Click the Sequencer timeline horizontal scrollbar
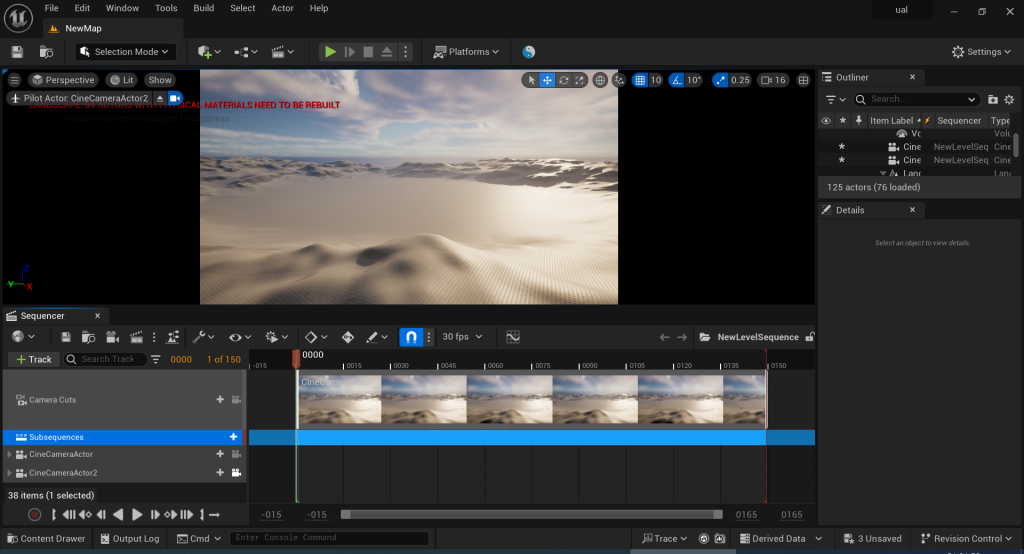The image size is (1024, 554). pos(531,515)
